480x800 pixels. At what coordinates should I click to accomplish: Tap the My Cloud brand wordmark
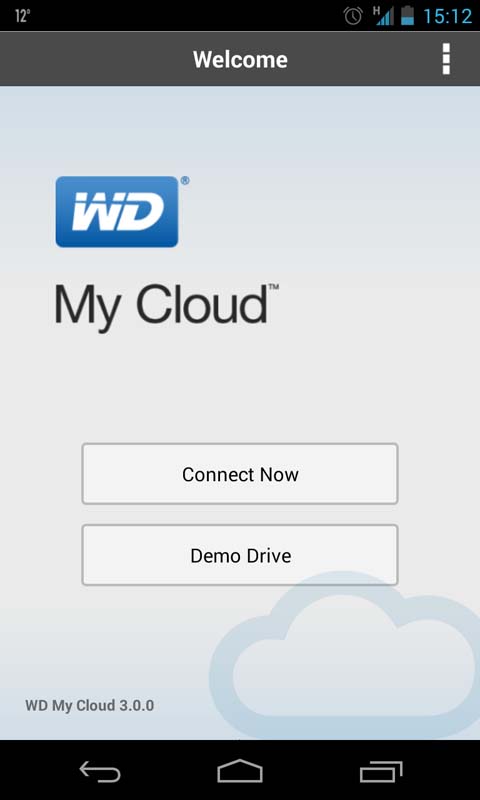(x=166, y=307)
